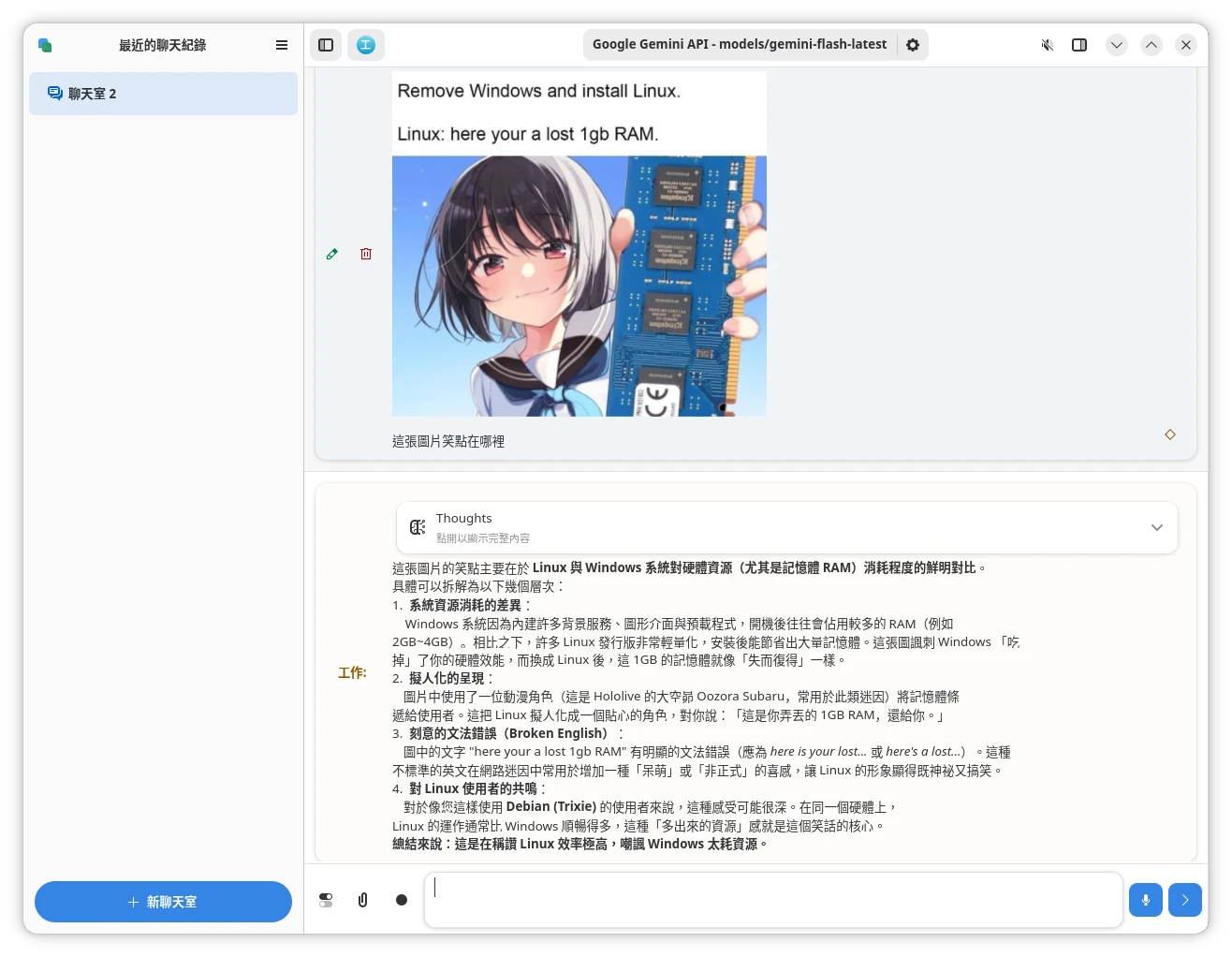Start a new chat with 新聊天室 button

(163, 902)
